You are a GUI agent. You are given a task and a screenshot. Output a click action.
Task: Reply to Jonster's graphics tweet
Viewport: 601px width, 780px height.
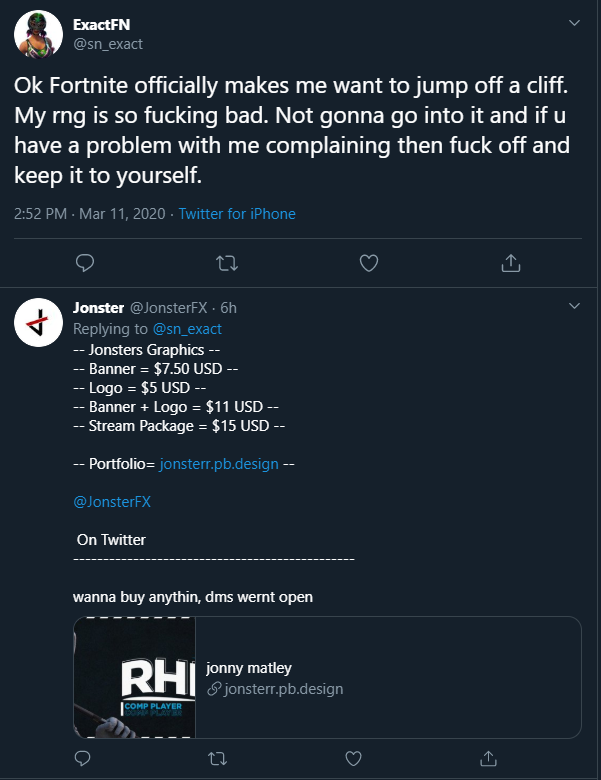pyautogui.click(x=86, y=755)
